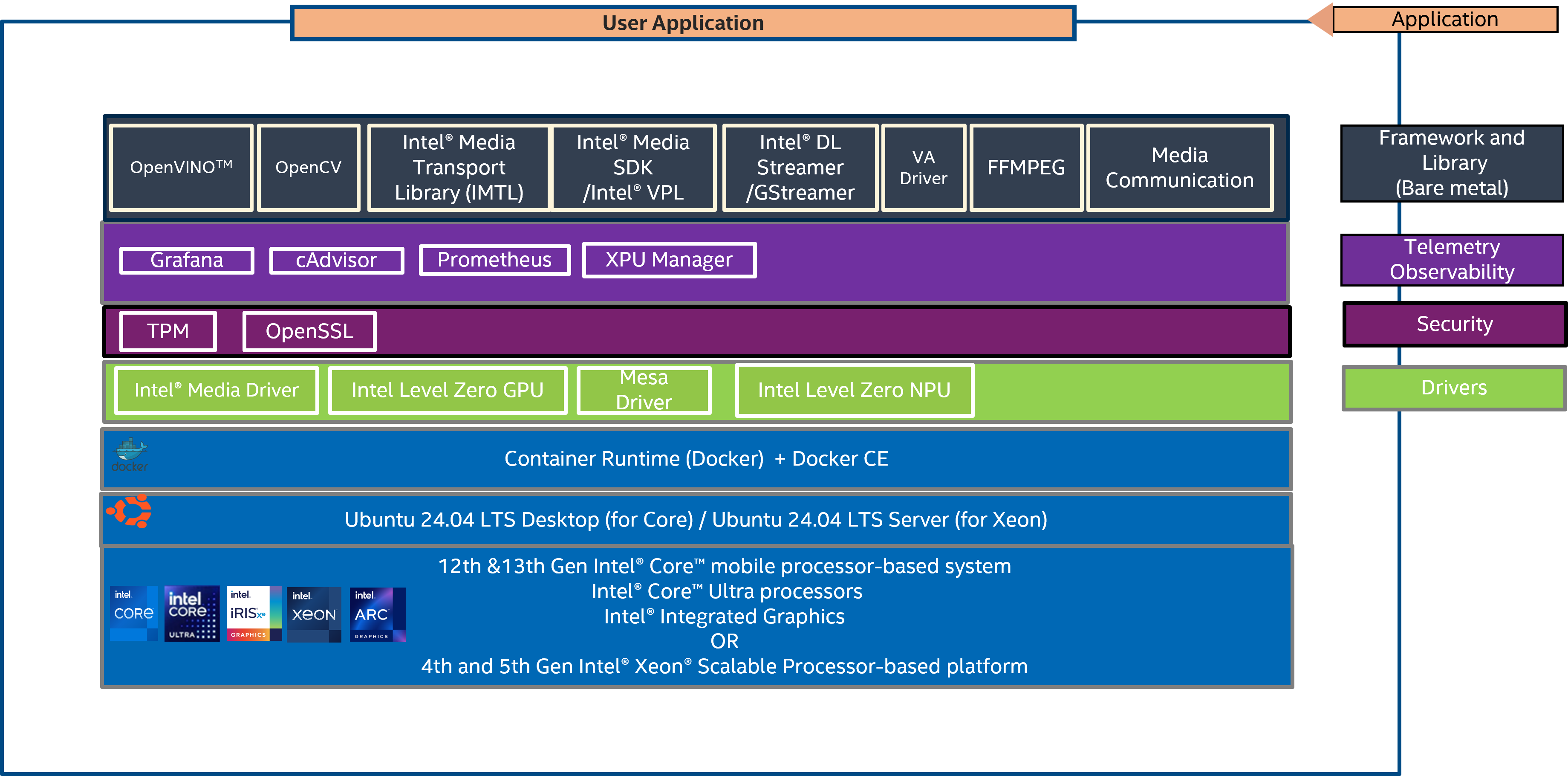
Task: Click the Framework and Library (Bare metal) legend box
Action: pyautogui.click(x=1452, y=163)
